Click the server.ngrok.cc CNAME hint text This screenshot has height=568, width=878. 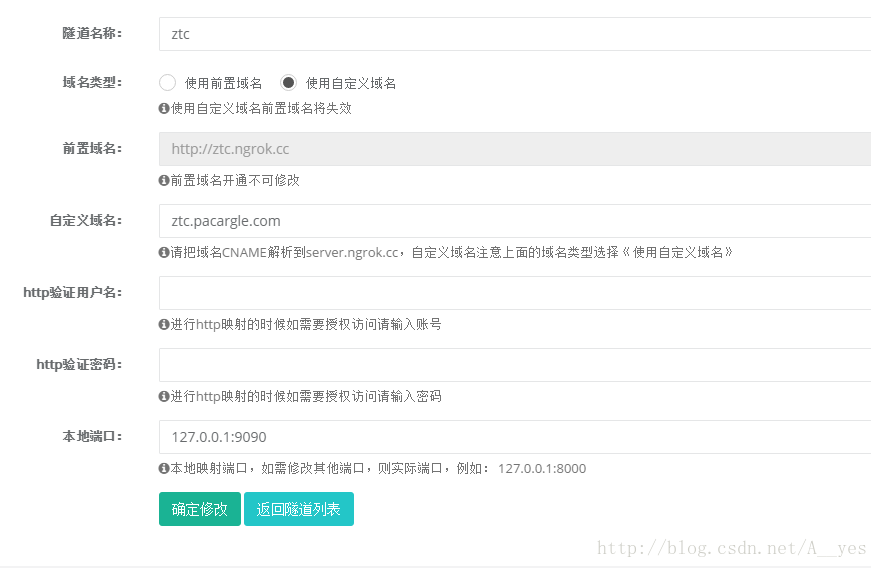click(452, 253)
